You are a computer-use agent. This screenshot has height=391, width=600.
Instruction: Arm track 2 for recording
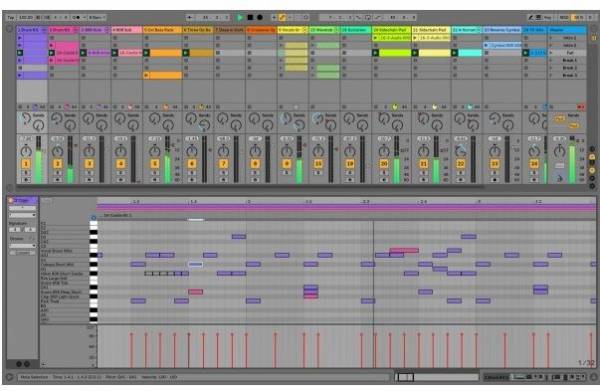57,179
